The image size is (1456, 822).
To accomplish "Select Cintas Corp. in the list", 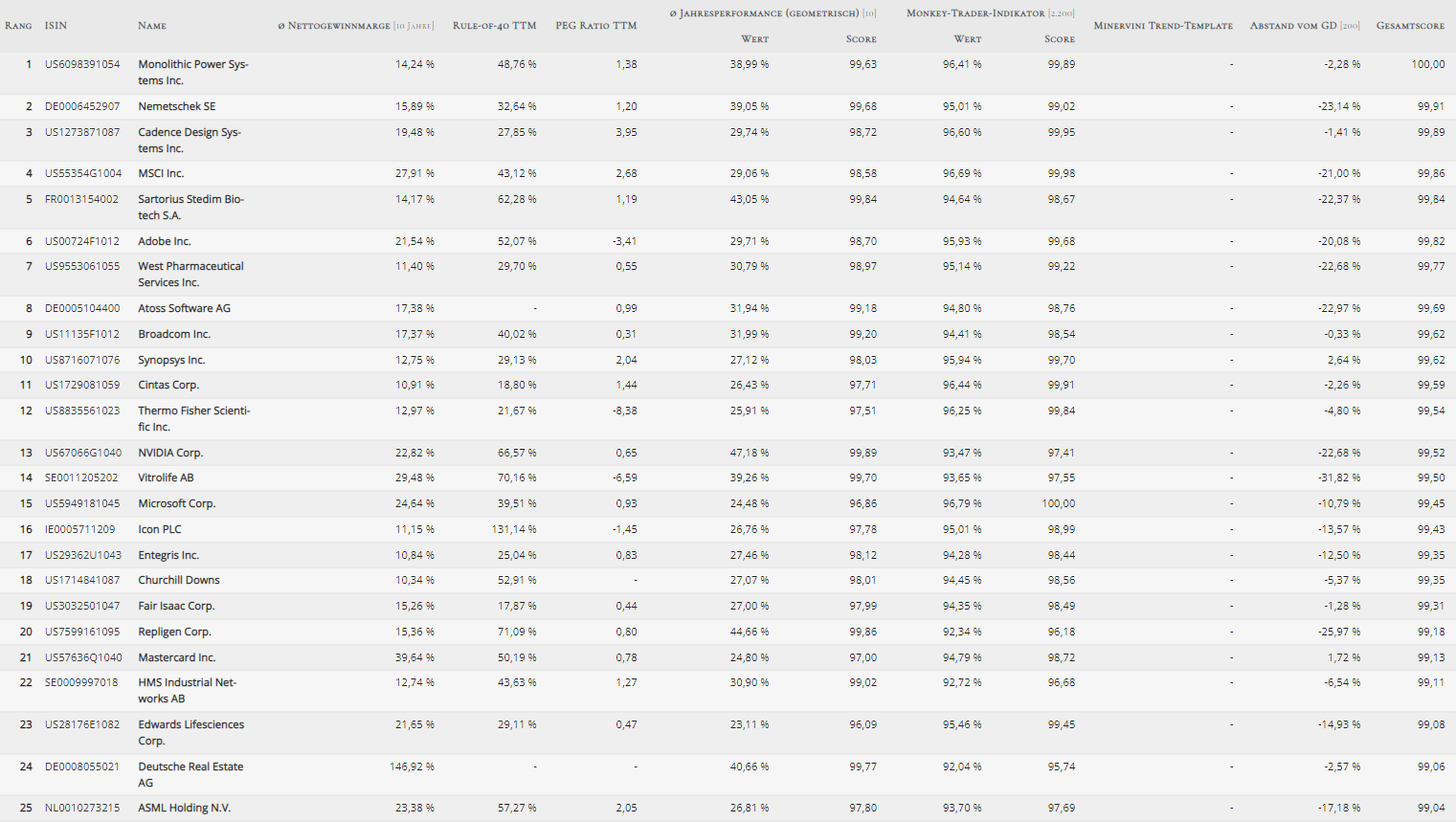I will (x=168, y=385).
